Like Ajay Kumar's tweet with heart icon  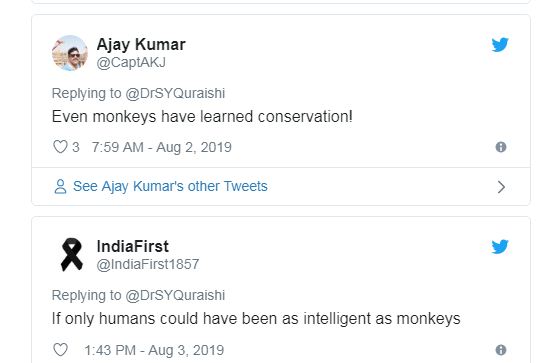coord(60,147)
